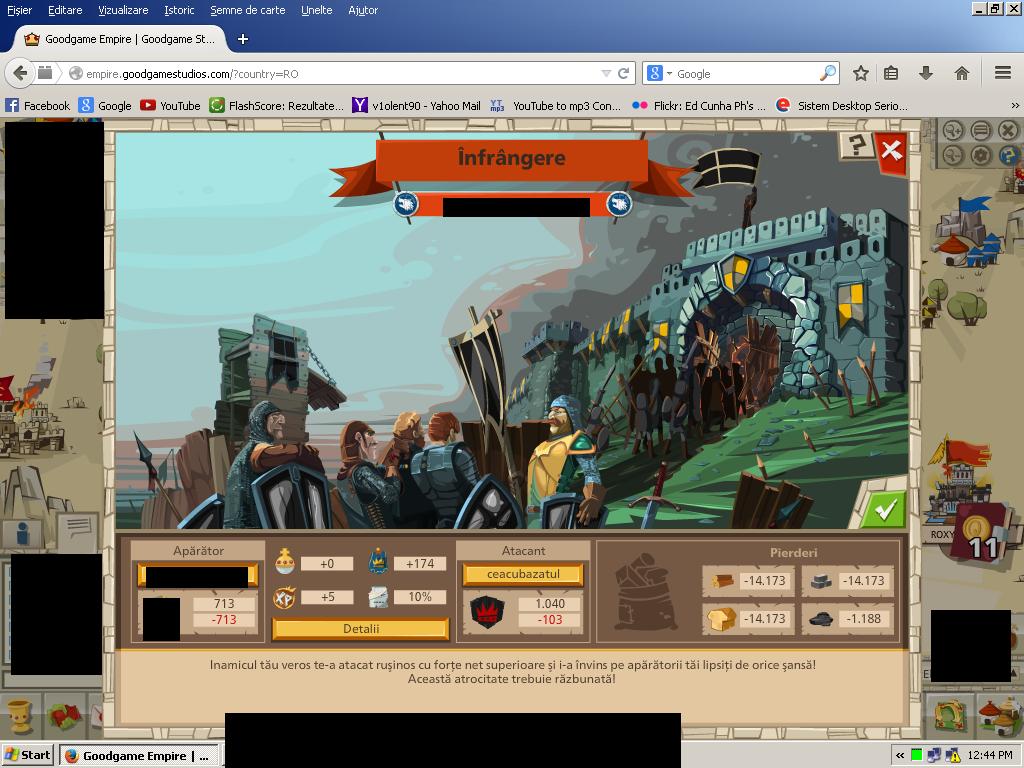Click the zoom out magnifier game button
The image size is (1024, 768).
coord(953,155)
